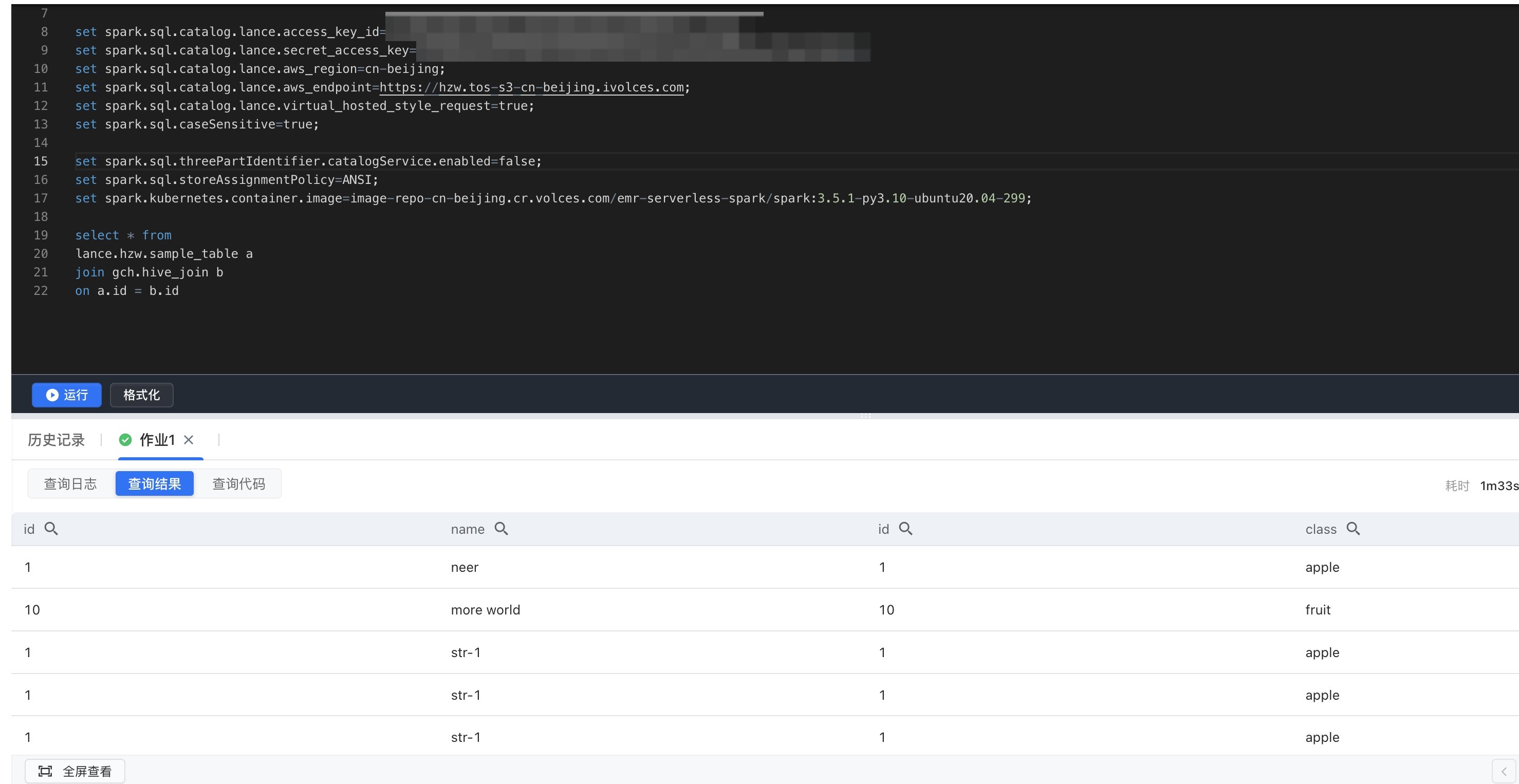Close the Job 1 tab with X
The height and width of the screenshot is (784, 1519).
coord(189,440)
